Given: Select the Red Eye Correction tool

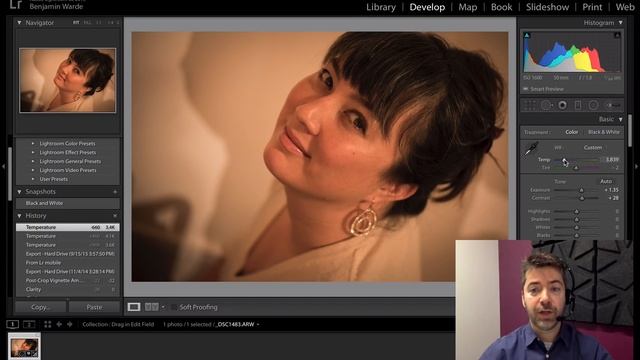Looking at the screenshot, I should pyautogui.click(x=562, y=105).
